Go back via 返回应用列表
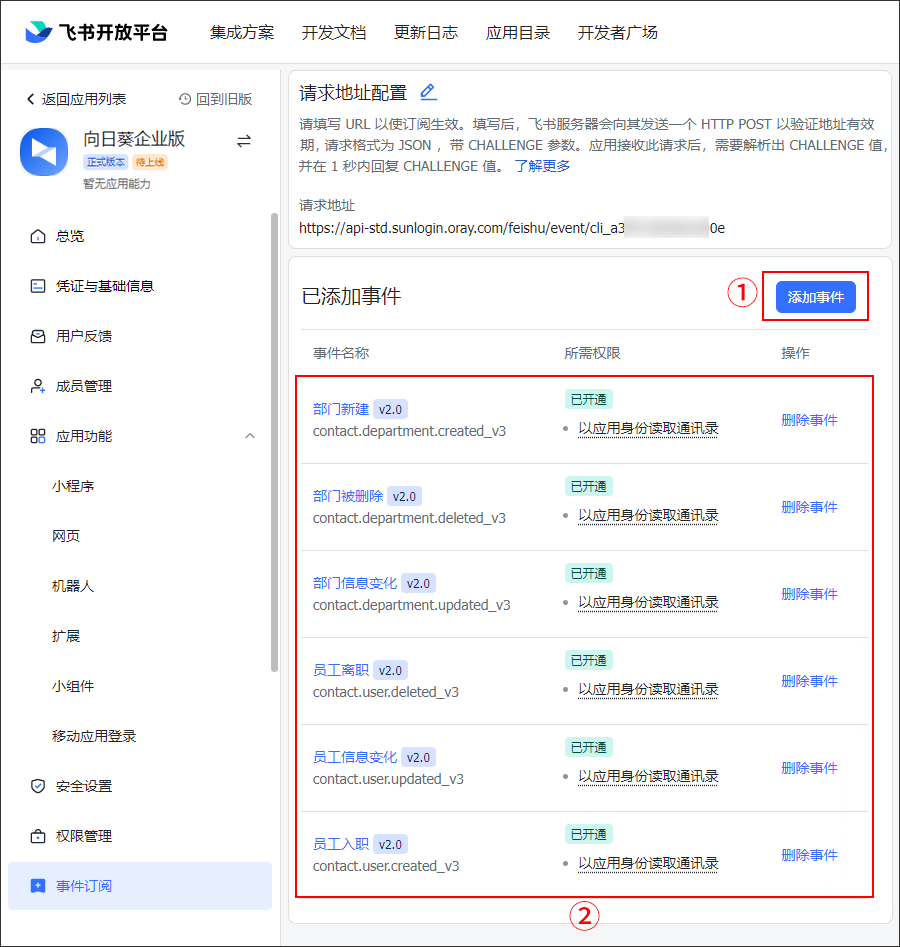Image resolution: width=900 pixels, height=947 pixels. tap(76, 99)
